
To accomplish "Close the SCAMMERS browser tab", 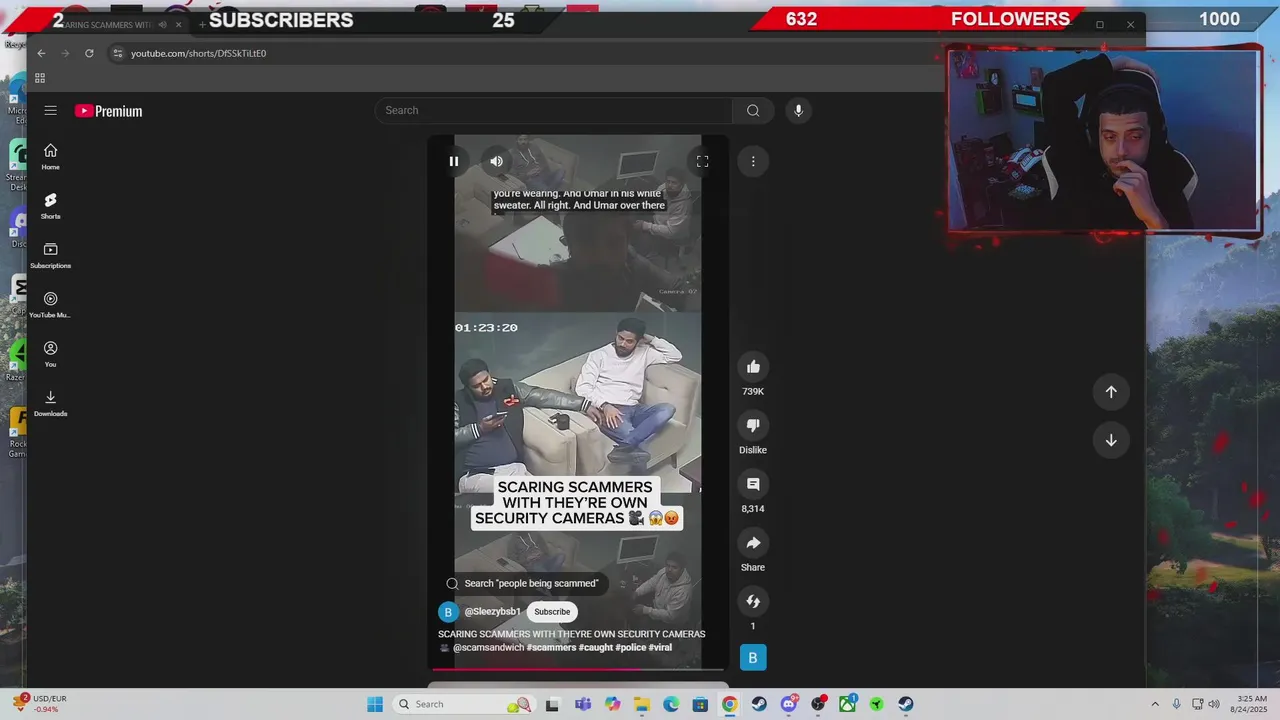I will click(179, 24).
